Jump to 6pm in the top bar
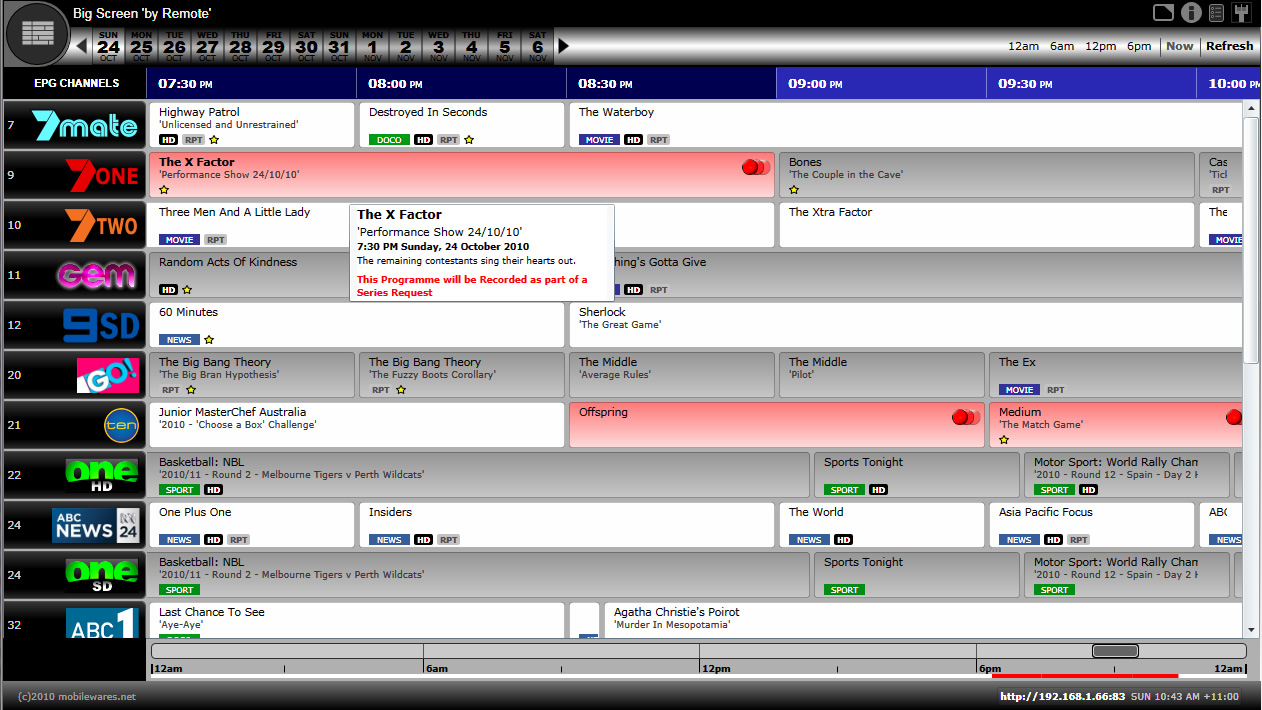 (1139, 46)
